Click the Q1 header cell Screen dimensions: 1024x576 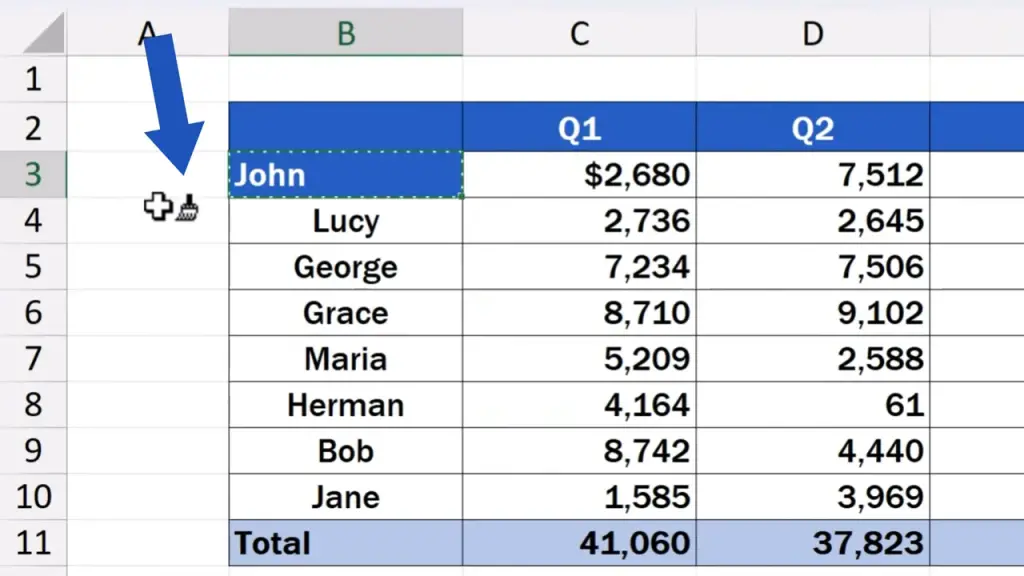pos(579,128)
